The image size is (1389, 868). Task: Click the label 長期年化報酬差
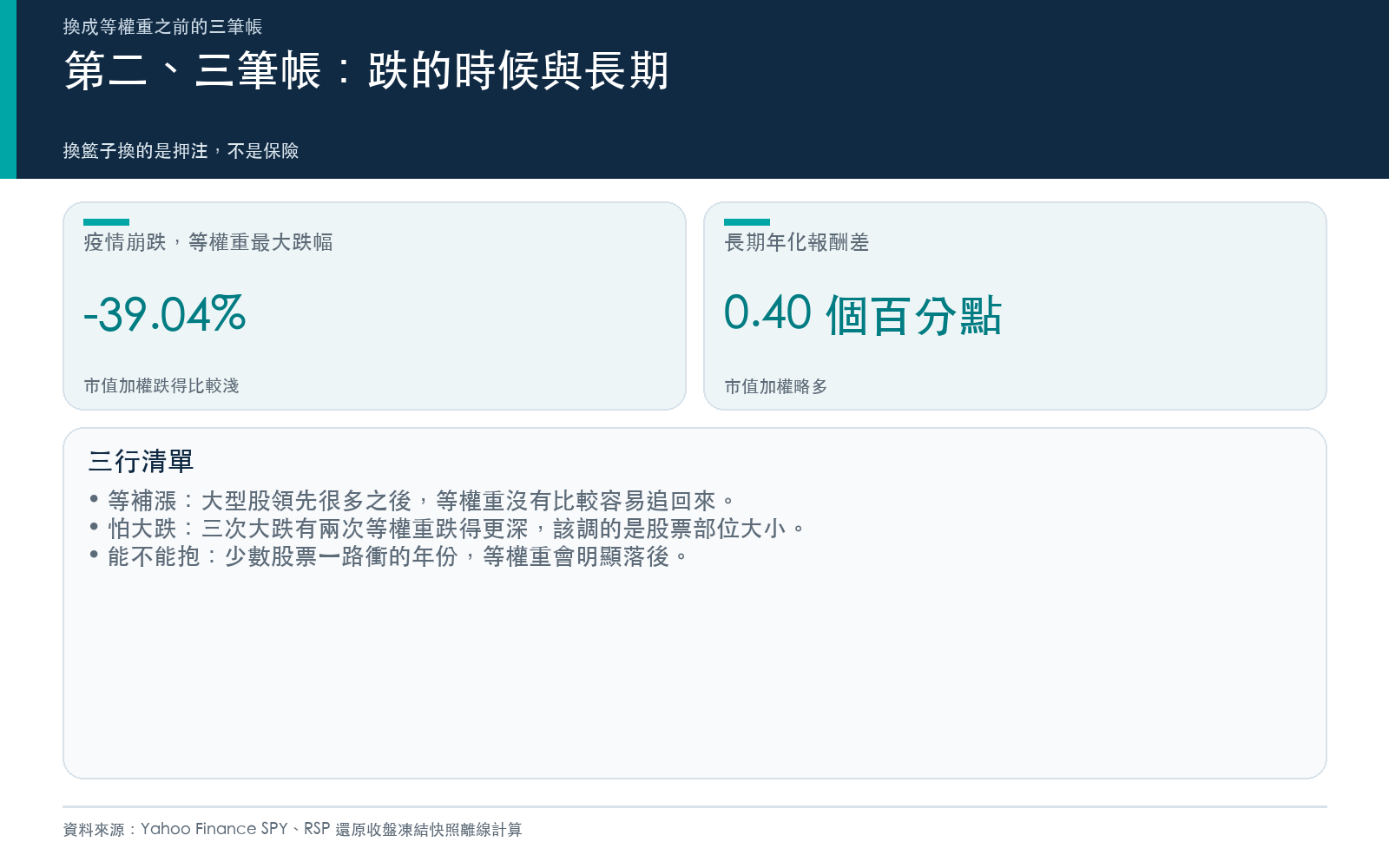[797, 242]
